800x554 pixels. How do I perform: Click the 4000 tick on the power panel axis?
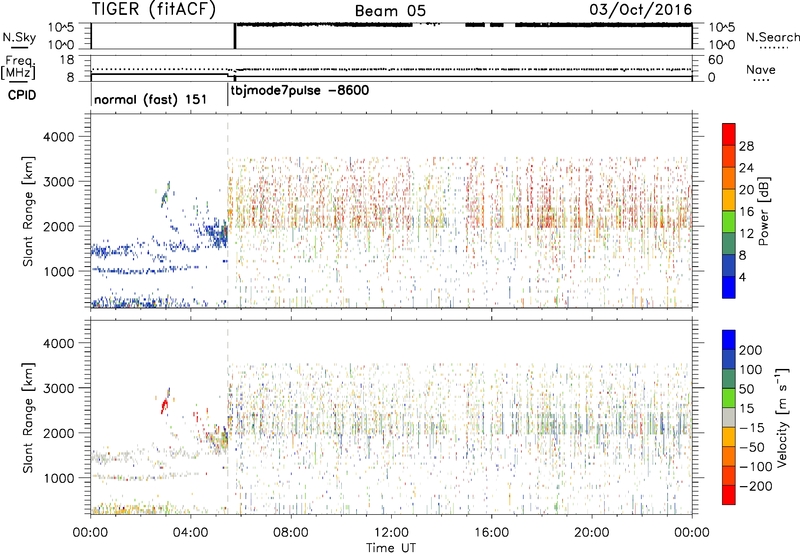pos(58,137)
